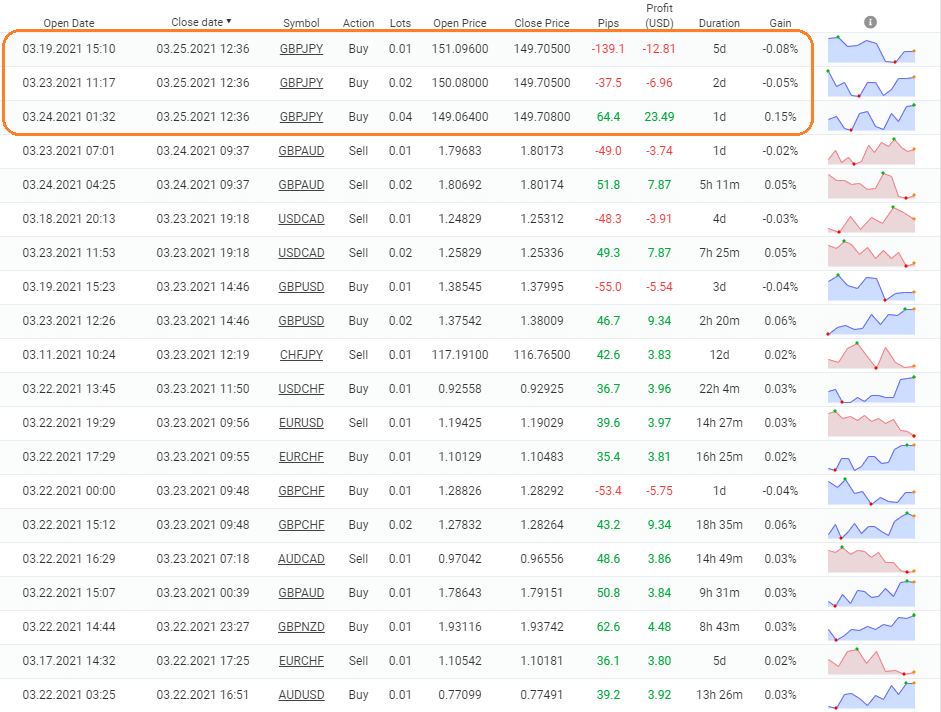The height and width of the screenshot is (712, 941).
Task: Click the mini chart for the CHFJPY trade
Action: [x=871, y=355]
